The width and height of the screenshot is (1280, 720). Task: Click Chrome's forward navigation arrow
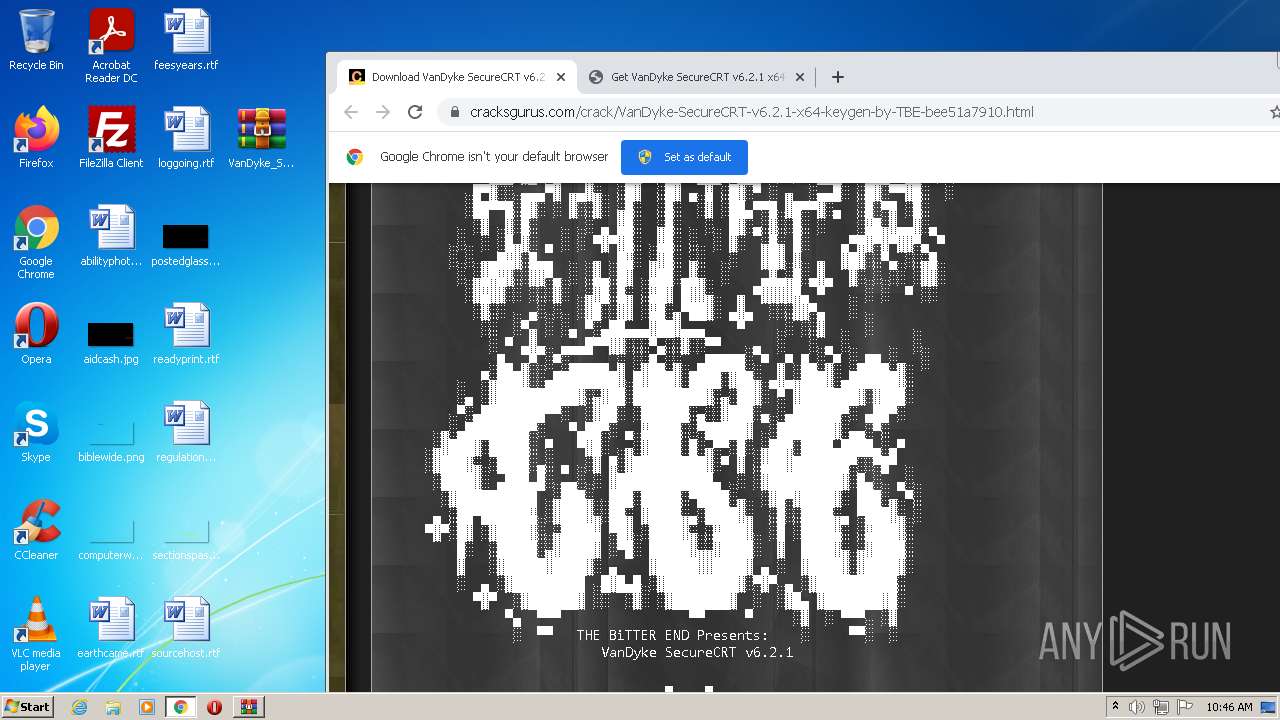pyautogui.click(x=383, y=112)
